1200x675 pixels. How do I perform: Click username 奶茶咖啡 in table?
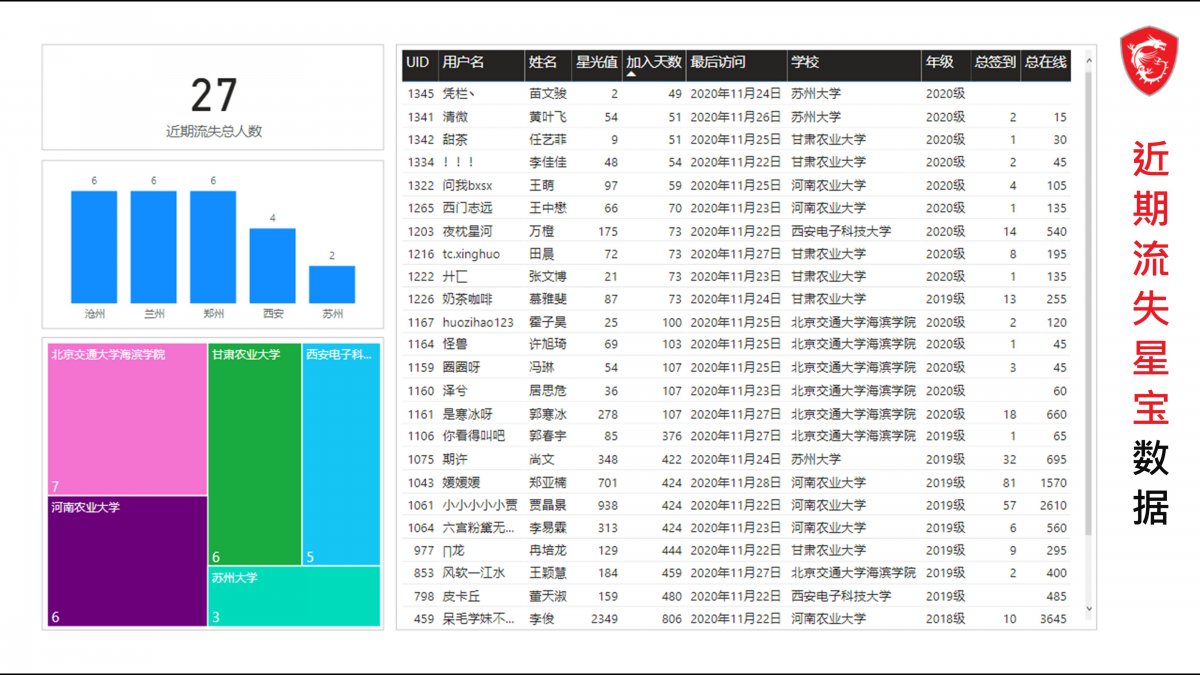click(x=467, y=299)
